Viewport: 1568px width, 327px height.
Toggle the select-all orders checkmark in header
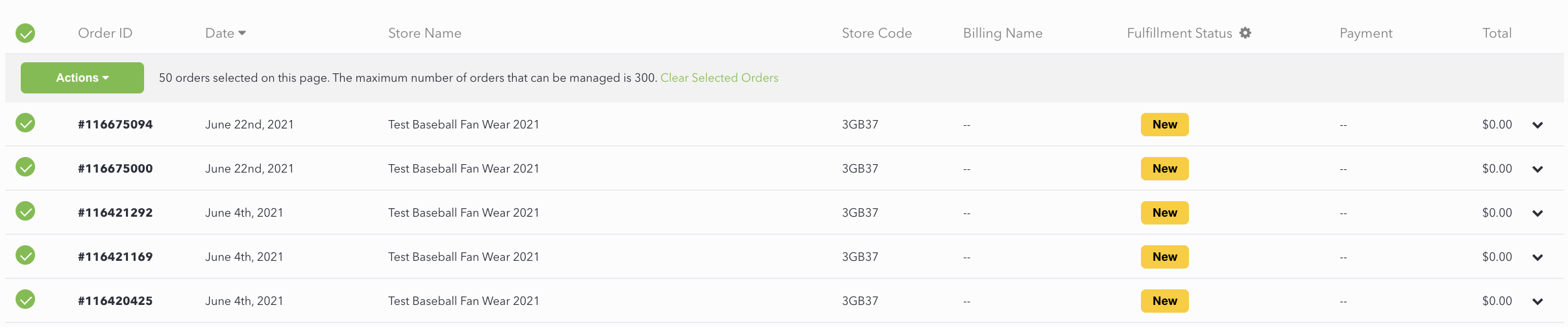tap(25, 33)
